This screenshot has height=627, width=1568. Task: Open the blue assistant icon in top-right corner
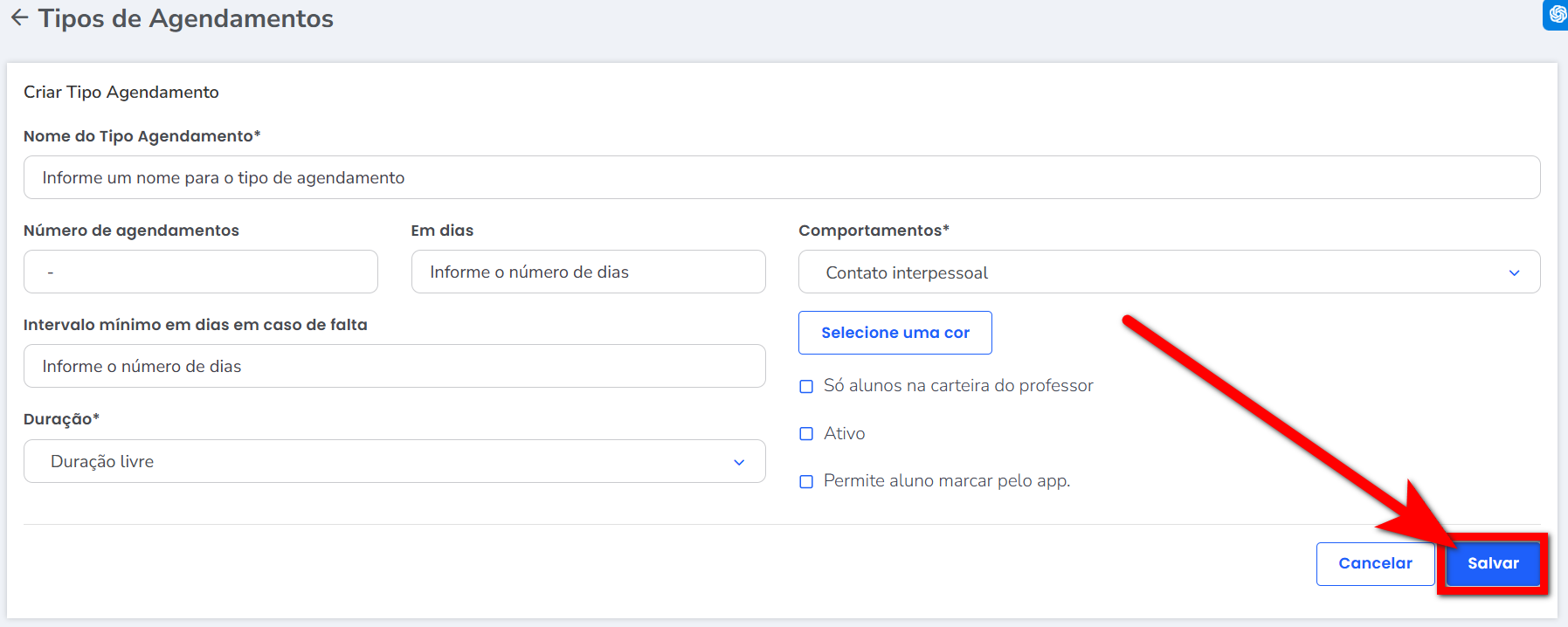pos(1557,14)
